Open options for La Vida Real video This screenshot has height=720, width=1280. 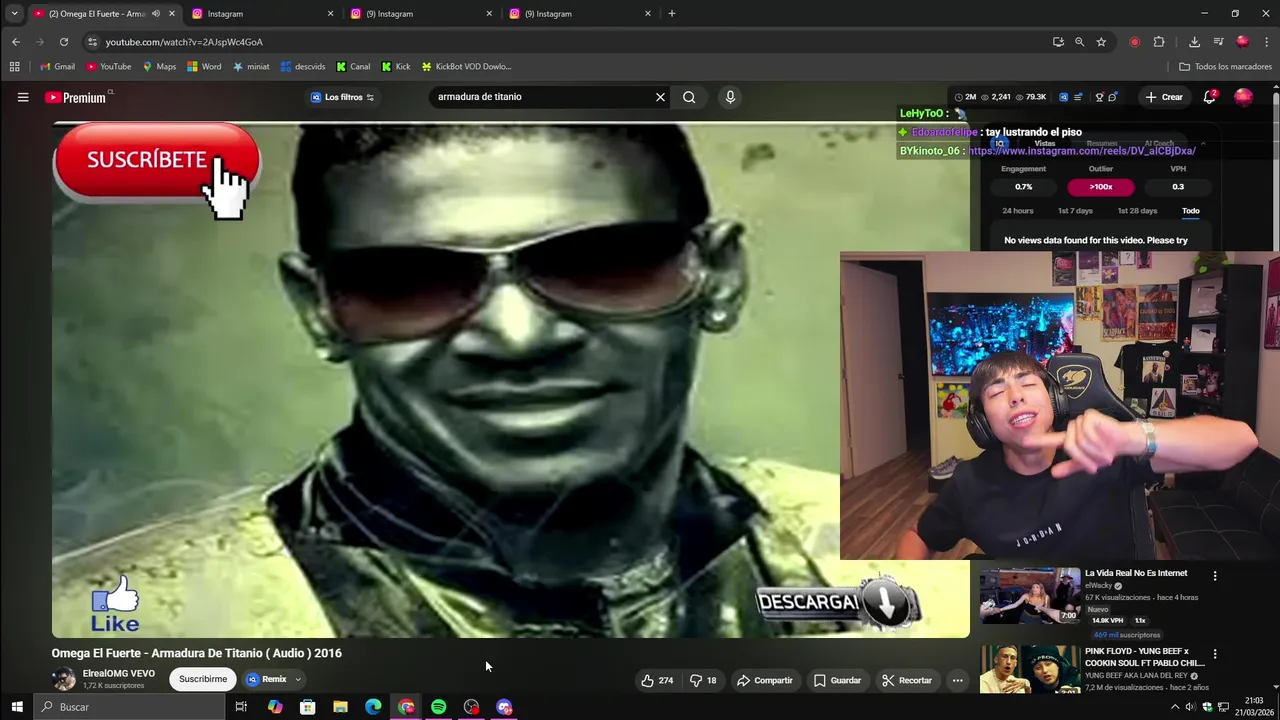[x=1215, y=576]
